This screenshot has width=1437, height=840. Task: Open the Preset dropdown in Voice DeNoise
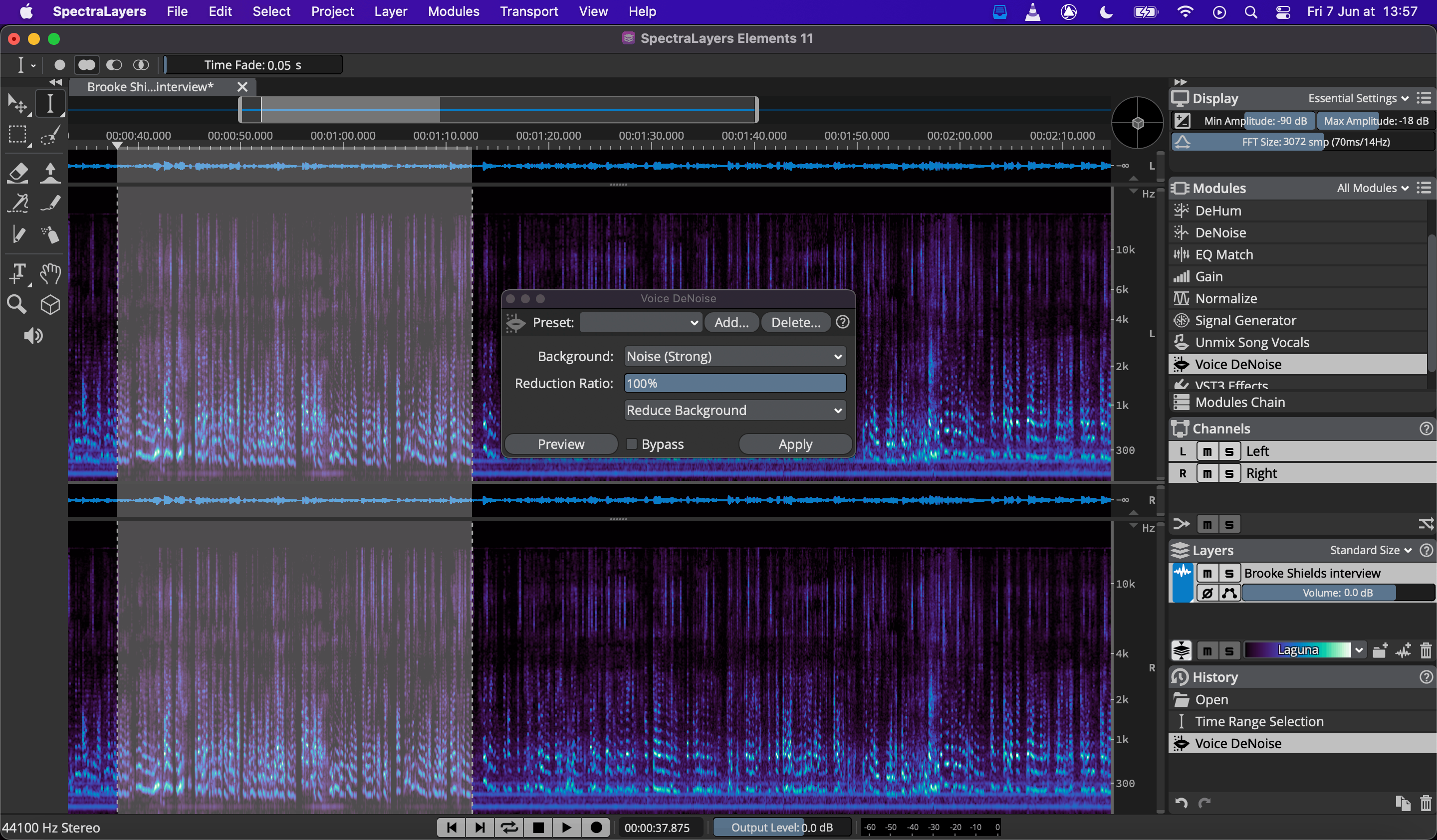coord(640,322)
